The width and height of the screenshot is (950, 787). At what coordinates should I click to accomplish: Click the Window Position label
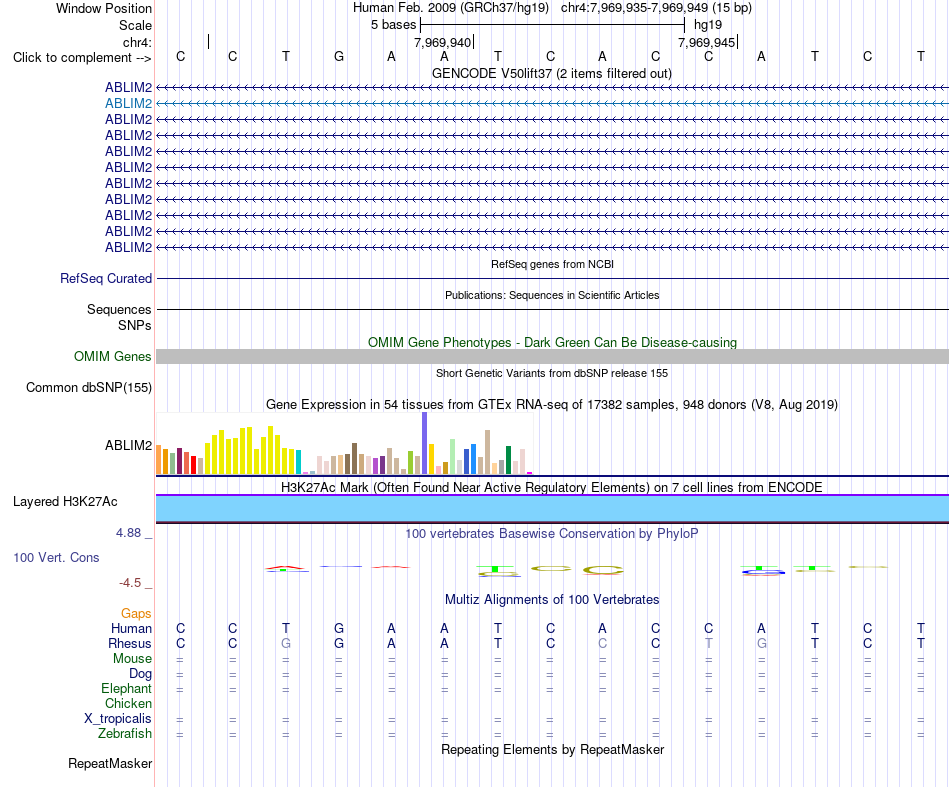pos(104,8)
